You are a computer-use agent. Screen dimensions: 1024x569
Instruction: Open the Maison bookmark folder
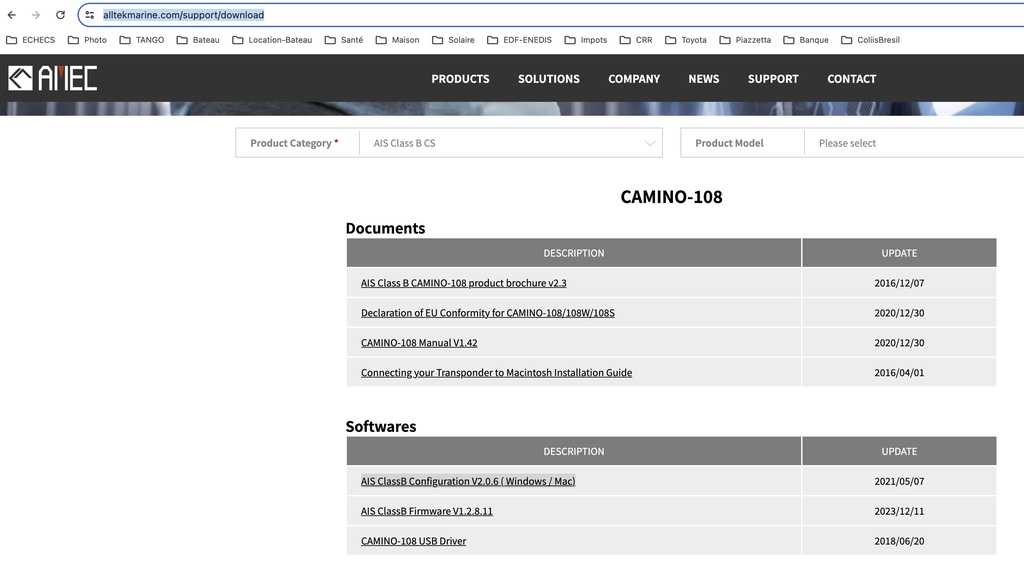point(397,40)
